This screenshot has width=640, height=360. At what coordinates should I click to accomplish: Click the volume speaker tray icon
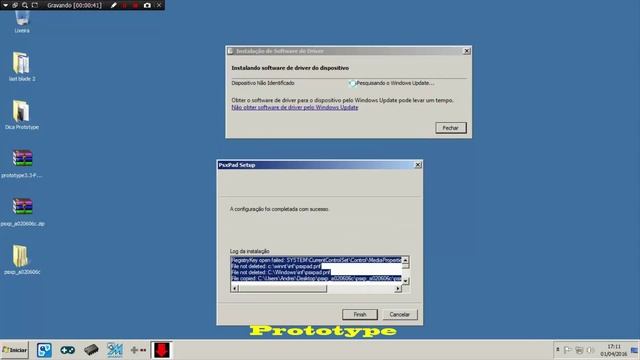click(590, 350)
